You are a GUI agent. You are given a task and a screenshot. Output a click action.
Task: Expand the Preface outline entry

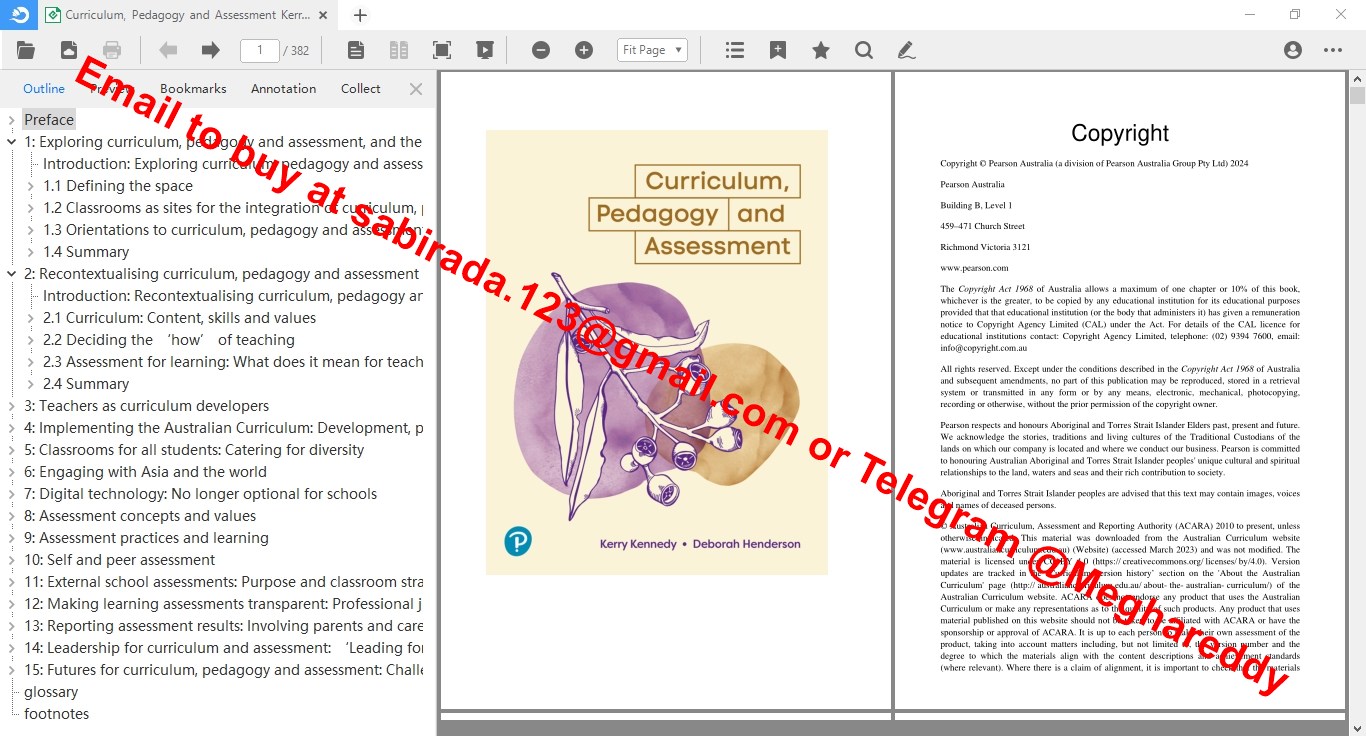[11, 120]
